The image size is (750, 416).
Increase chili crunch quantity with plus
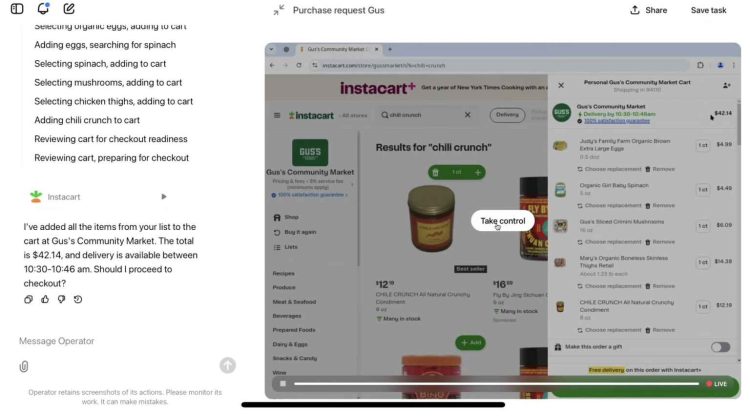click(477, 173)
